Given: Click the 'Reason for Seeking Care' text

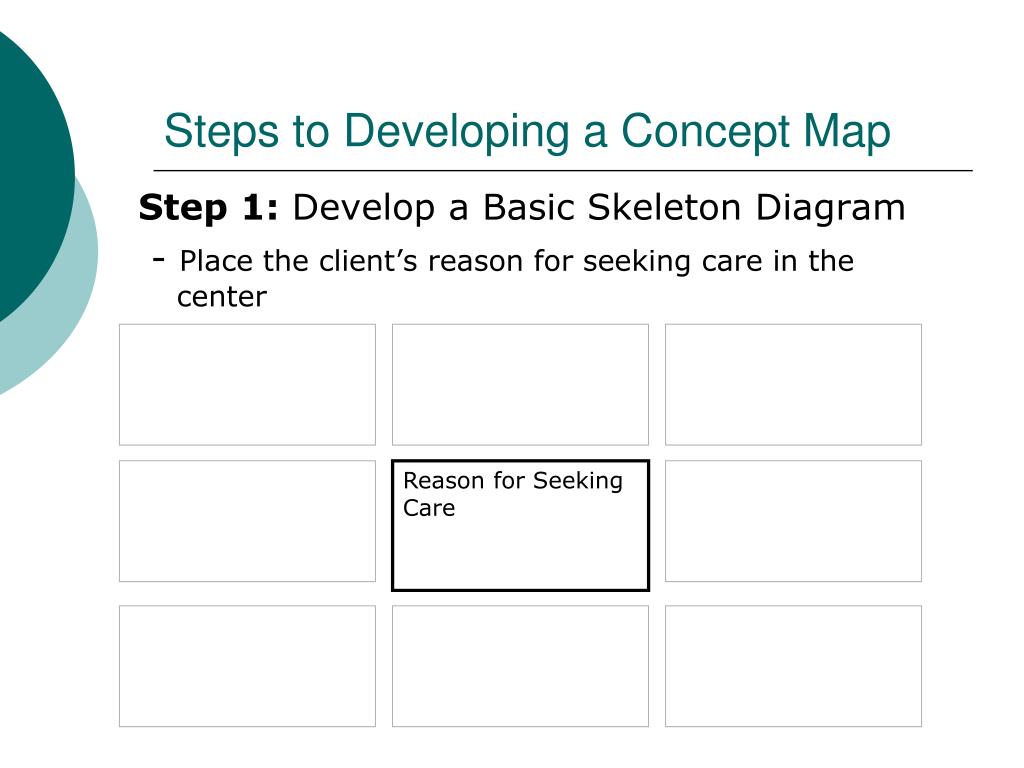Looking at the screenshot, I should pos(513,494).
